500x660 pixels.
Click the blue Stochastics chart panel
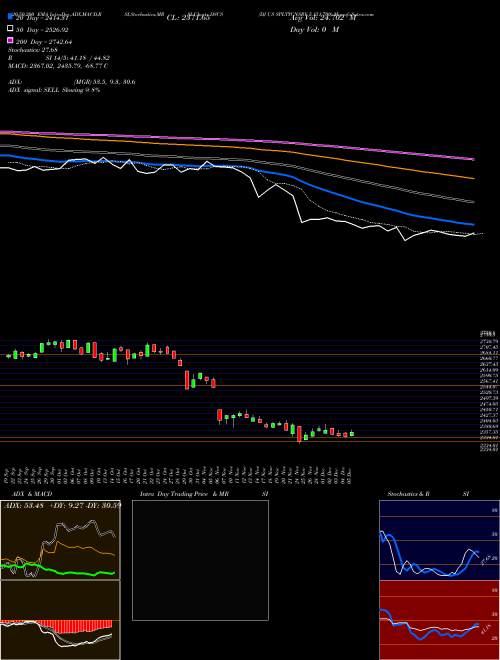(439, 540)
